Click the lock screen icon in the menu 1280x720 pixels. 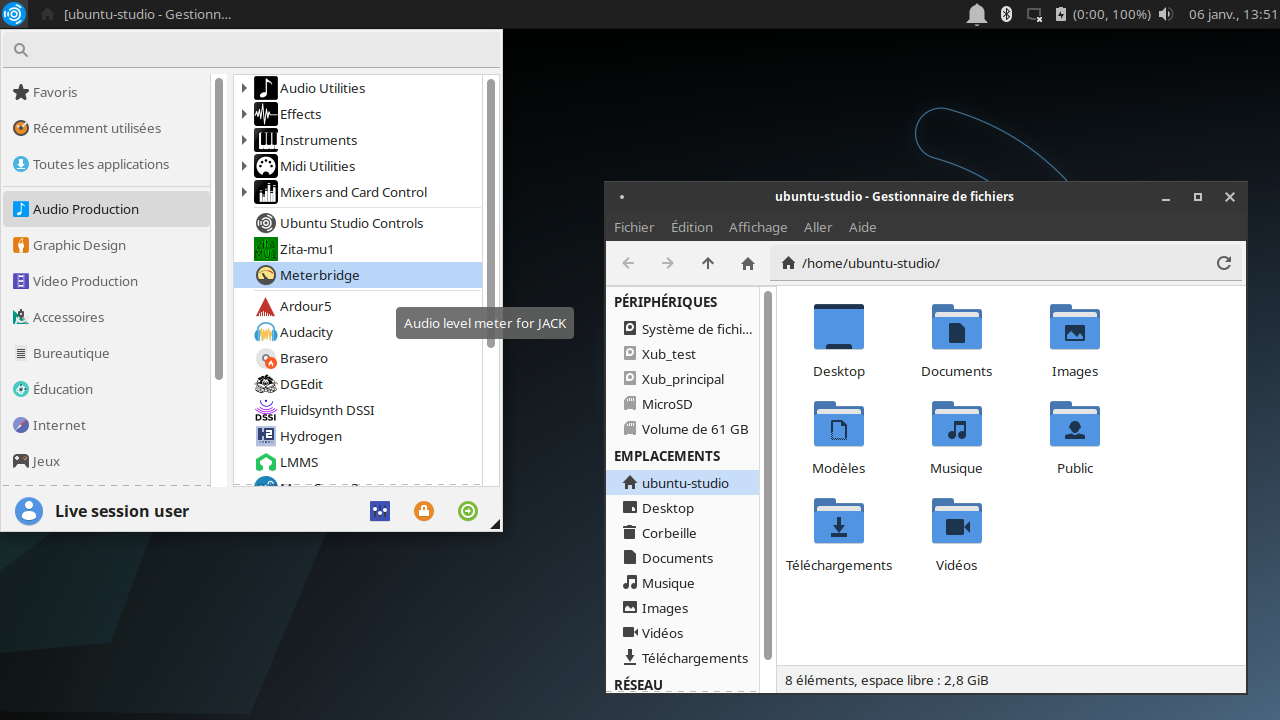click(x=424, y=511)
